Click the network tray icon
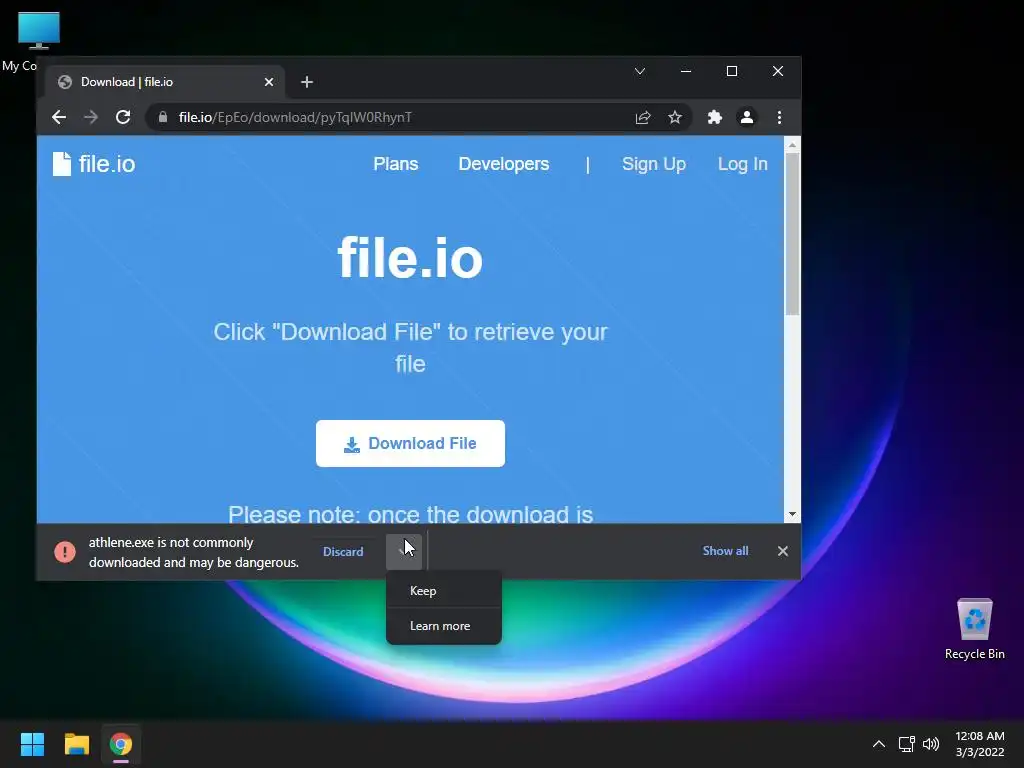Viewport: 1024px width, 768px height. pyautogui.click(x=906, y=744)
